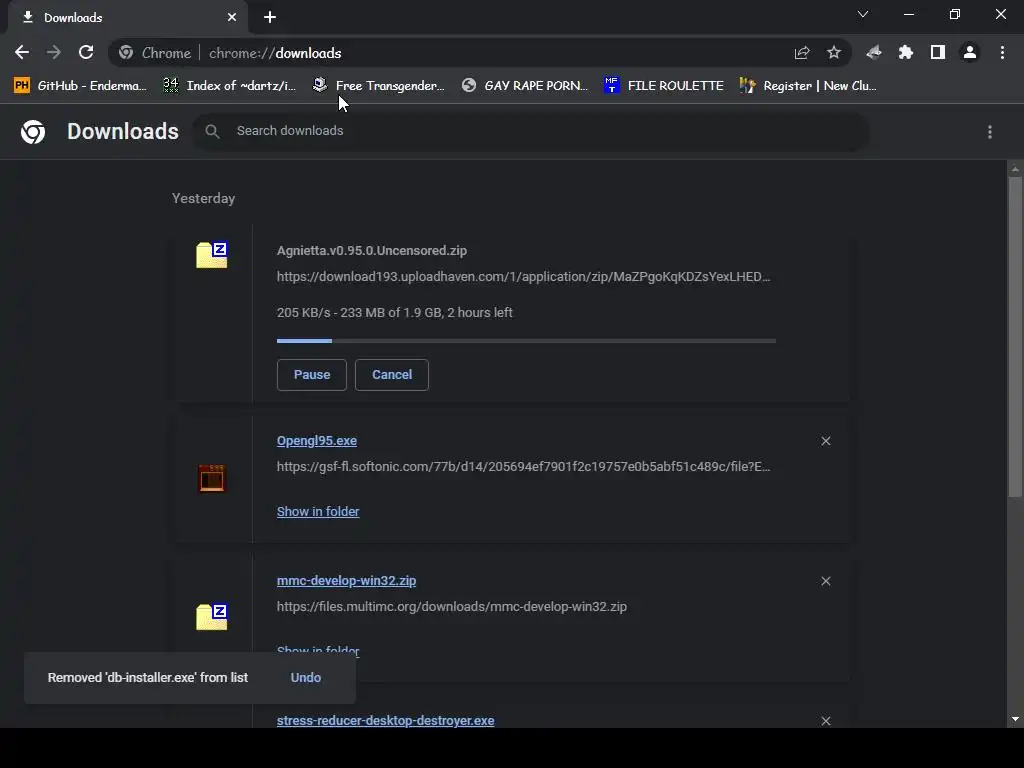Click the forward navigation arrow
Screen dimensions: 1024x768
tap(54, 53)
